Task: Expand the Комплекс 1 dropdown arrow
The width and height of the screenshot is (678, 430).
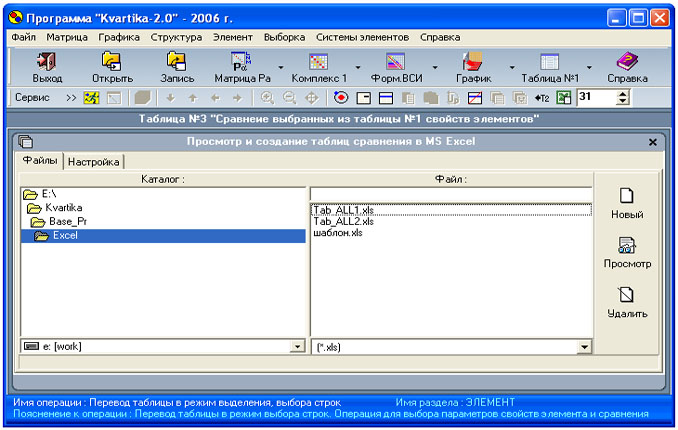Action: coord(358,67)
